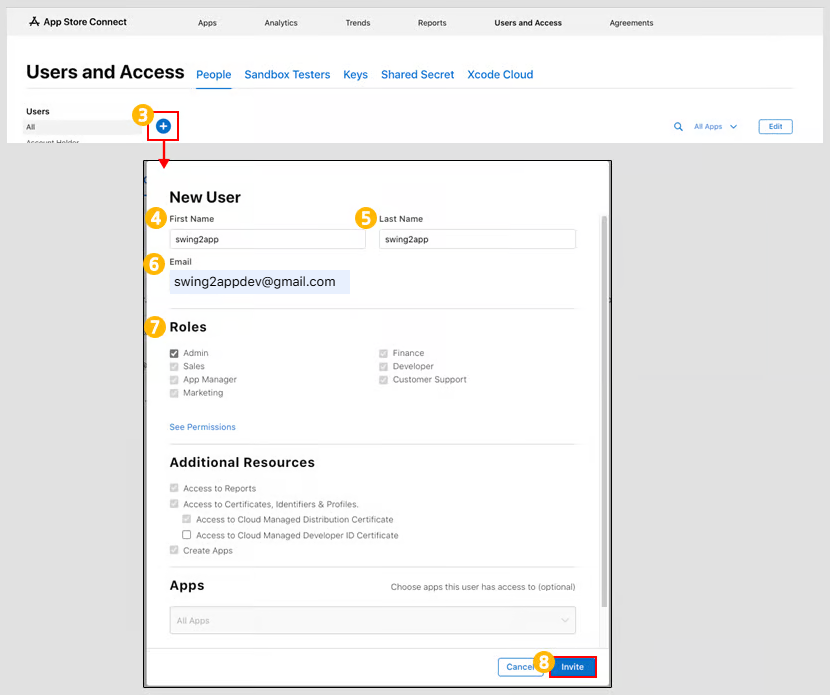The width and height of the screenshot is (830, 695).
Task: Check Access to Cloud Managed Developer ID Certificate
Action: (187, 535)
